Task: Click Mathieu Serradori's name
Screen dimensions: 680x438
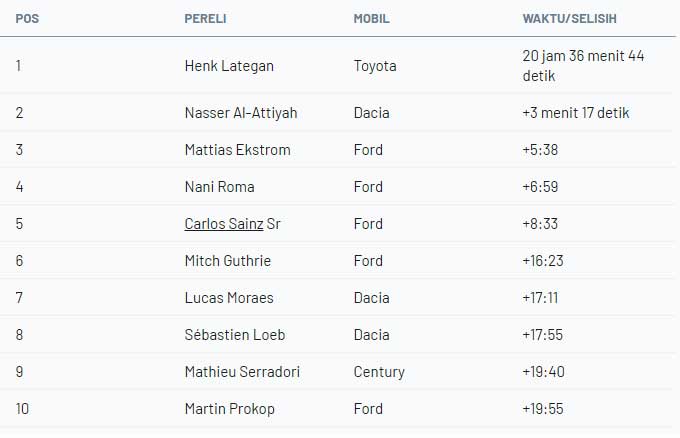Action: [x=242, y=372]
